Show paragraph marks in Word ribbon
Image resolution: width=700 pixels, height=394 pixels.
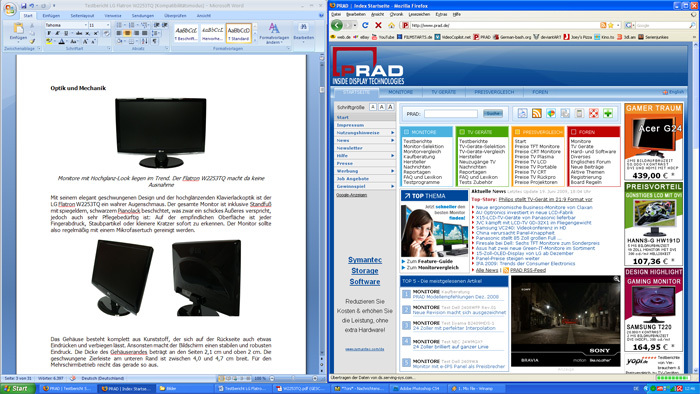pyautogui.click(x=154, y=41)
